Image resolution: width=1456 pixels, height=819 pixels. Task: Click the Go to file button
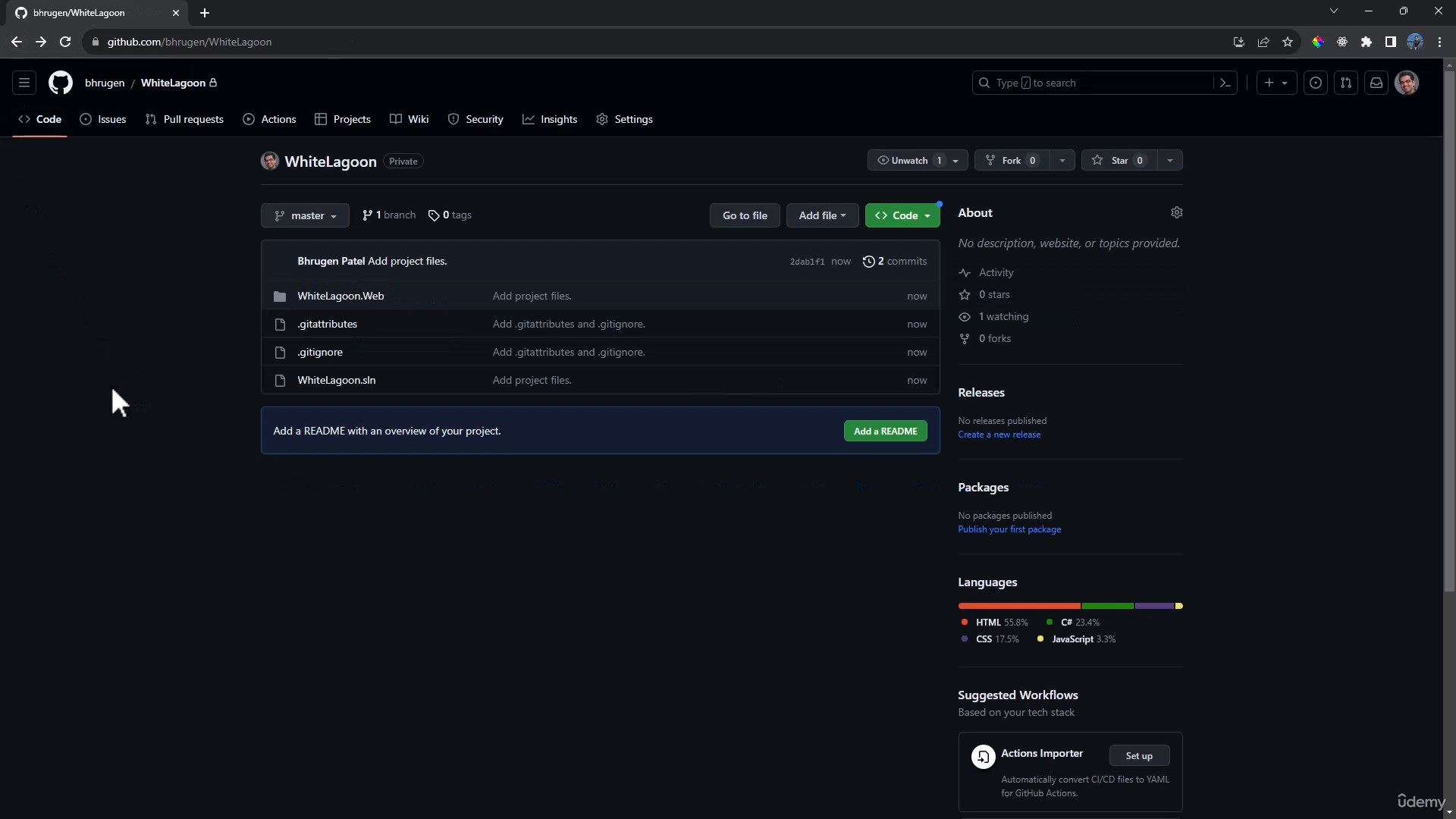pos(745,215)
